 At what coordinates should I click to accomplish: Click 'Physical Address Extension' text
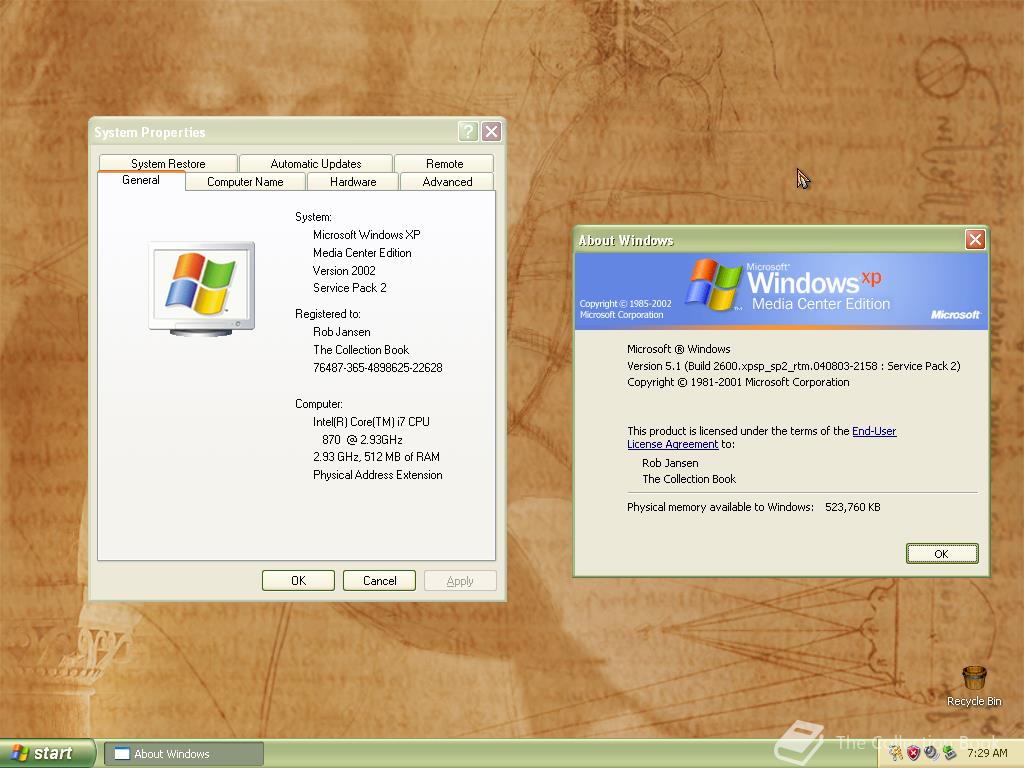tap(377, 475)
